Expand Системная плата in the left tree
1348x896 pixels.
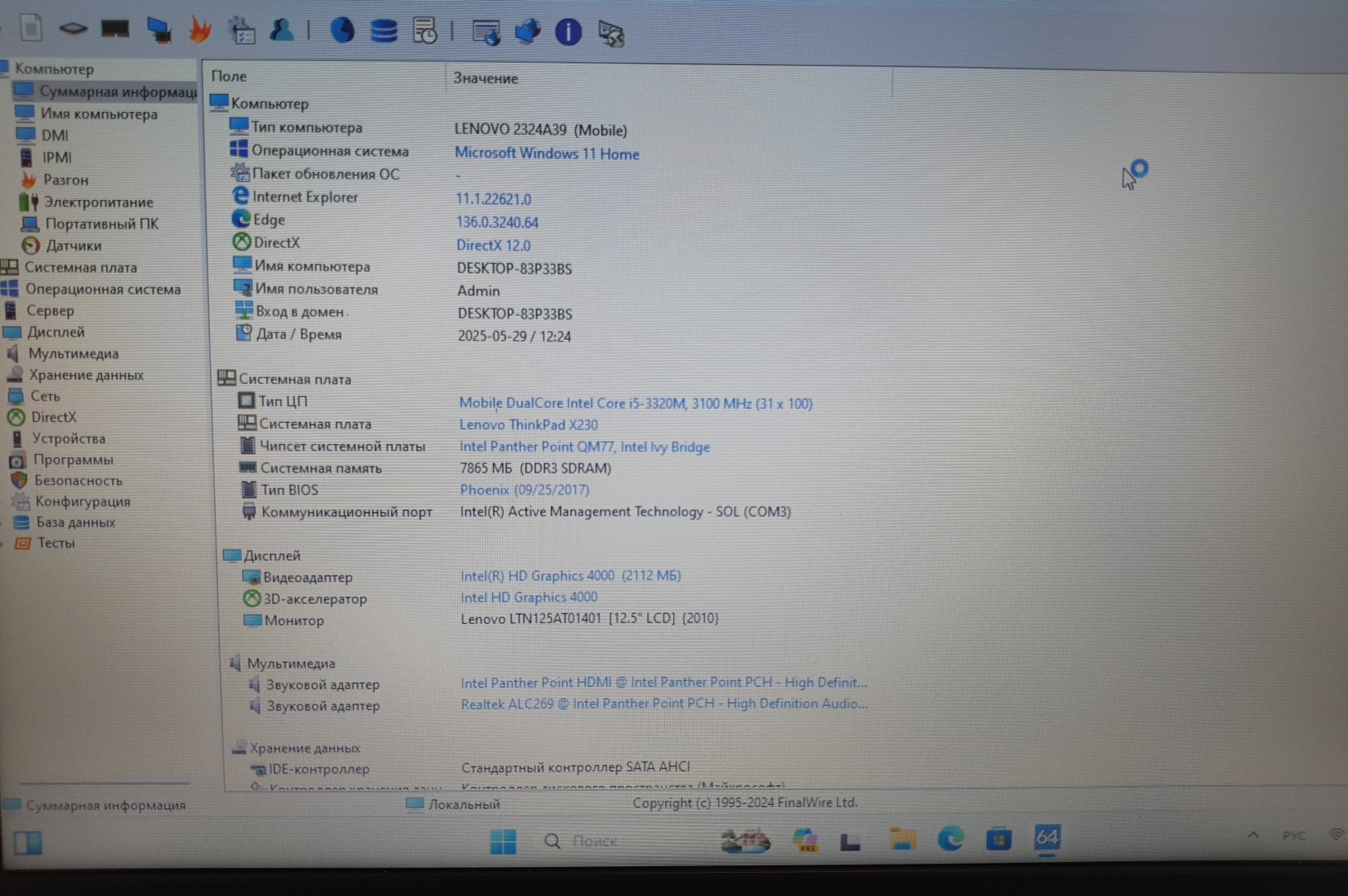81,267
